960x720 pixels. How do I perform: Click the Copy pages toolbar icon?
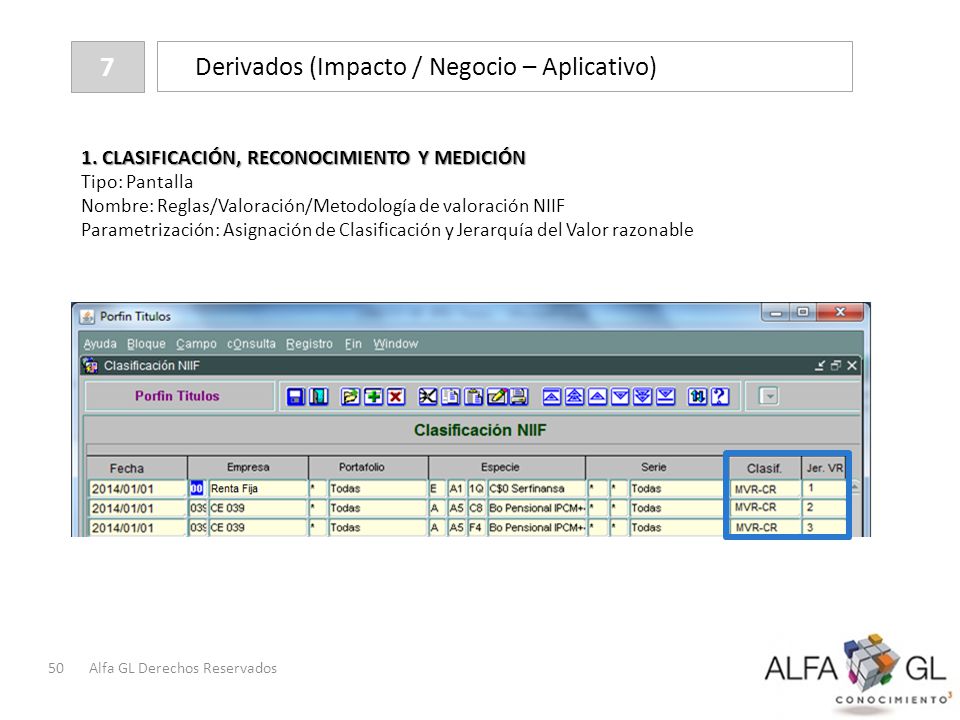(x=450, y=397)
